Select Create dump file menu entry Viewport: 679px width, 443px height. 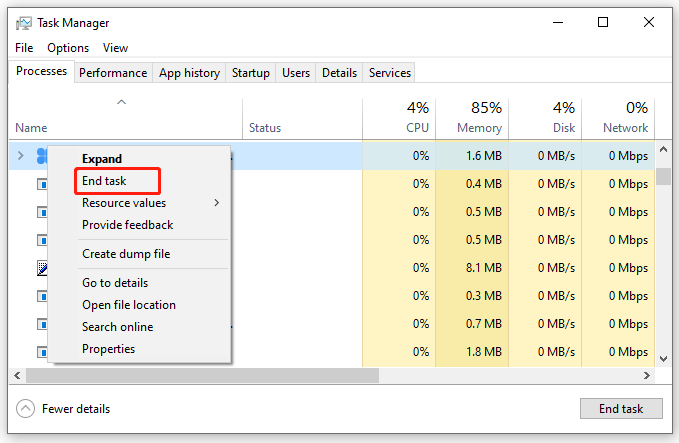pos(126,254)
